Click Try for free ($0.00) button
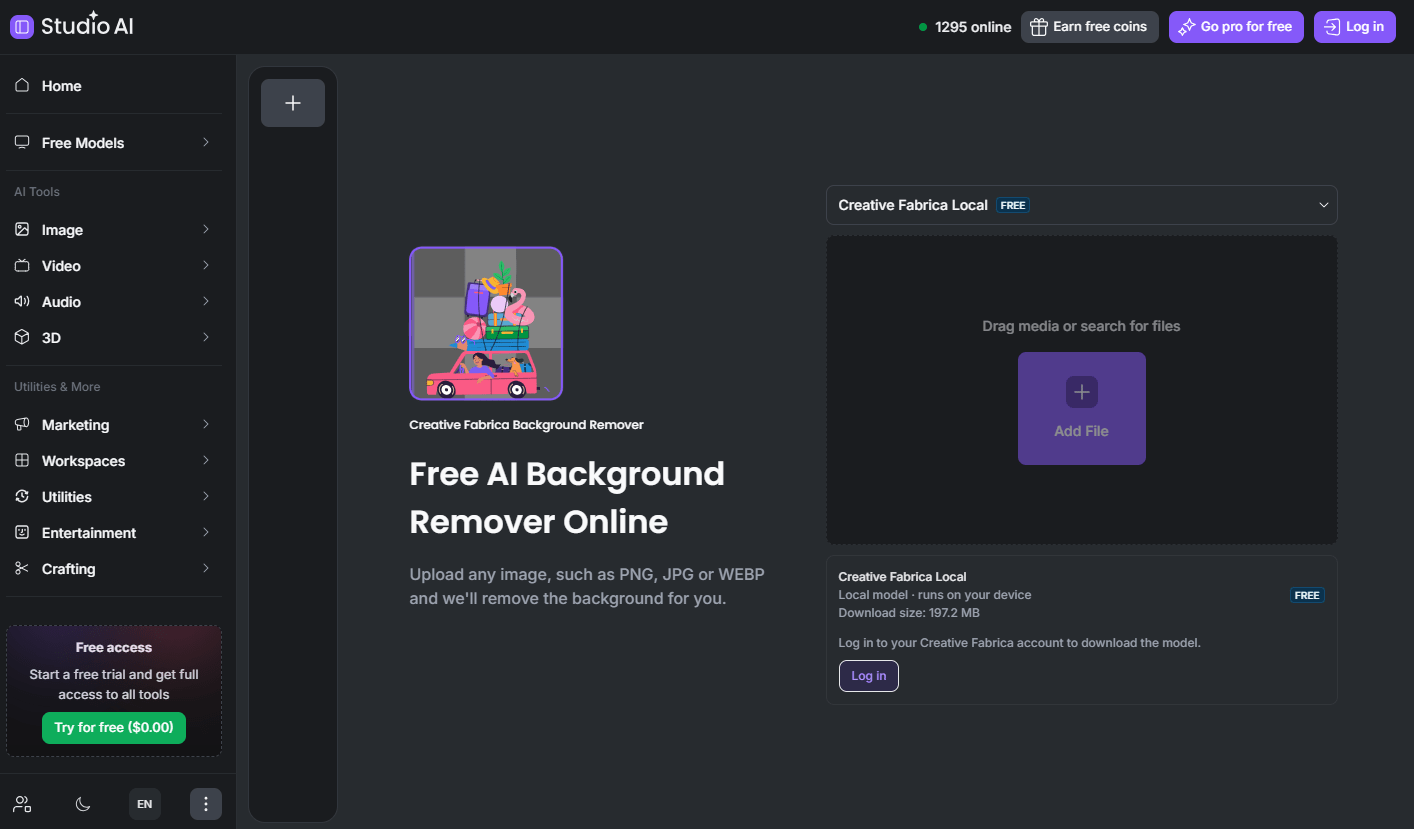The height and width of the screenshot is (829, 1414). [114, 728]
